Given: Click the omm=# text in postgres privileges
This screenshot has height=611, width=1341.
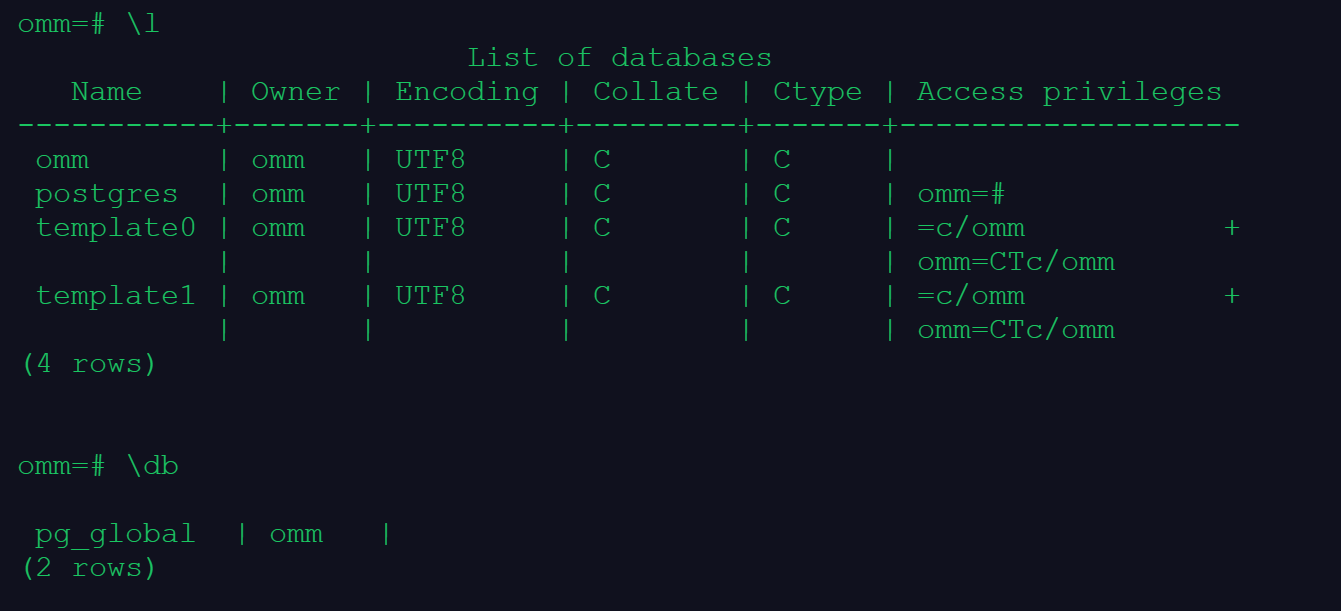Looking at the screenshot, I should (961, 194).
